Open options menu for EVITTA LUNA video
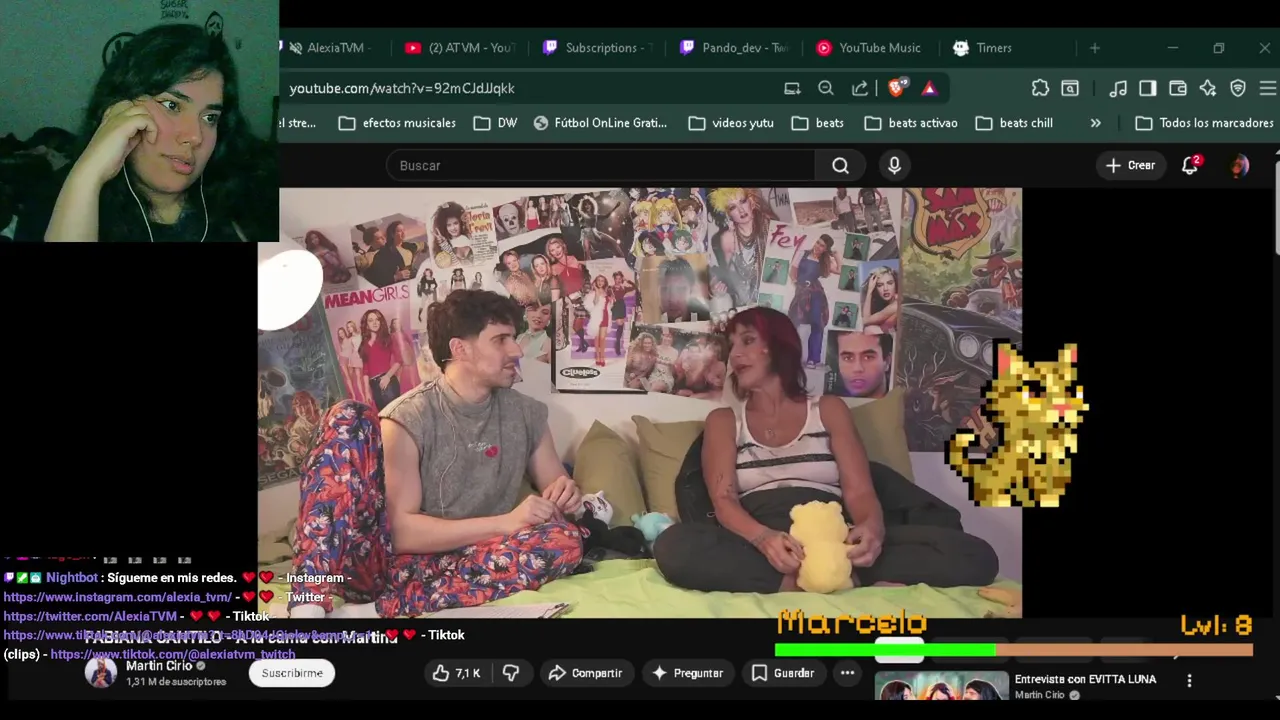This screenshot has width=1280, height=720. pos(1189,680)
